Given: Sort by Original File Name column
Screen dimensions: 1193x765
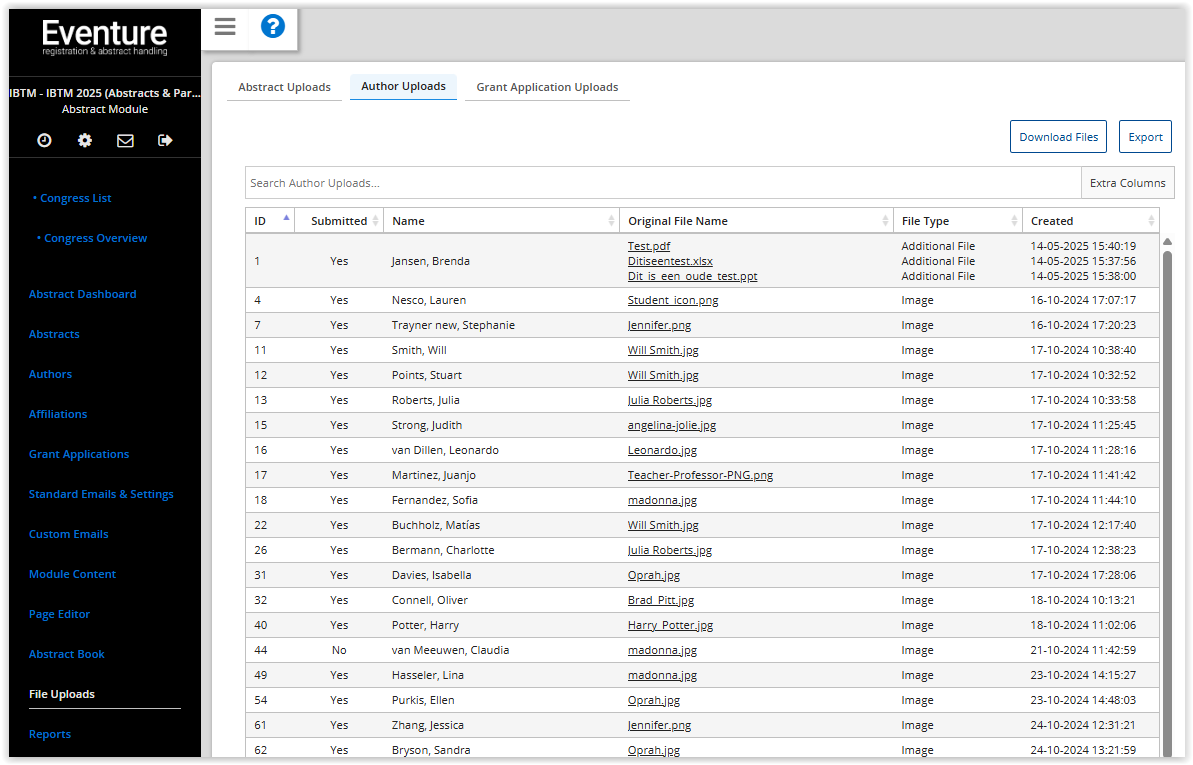Looking at the screenshot, I should pyautogui.click(x=756, y=221).
